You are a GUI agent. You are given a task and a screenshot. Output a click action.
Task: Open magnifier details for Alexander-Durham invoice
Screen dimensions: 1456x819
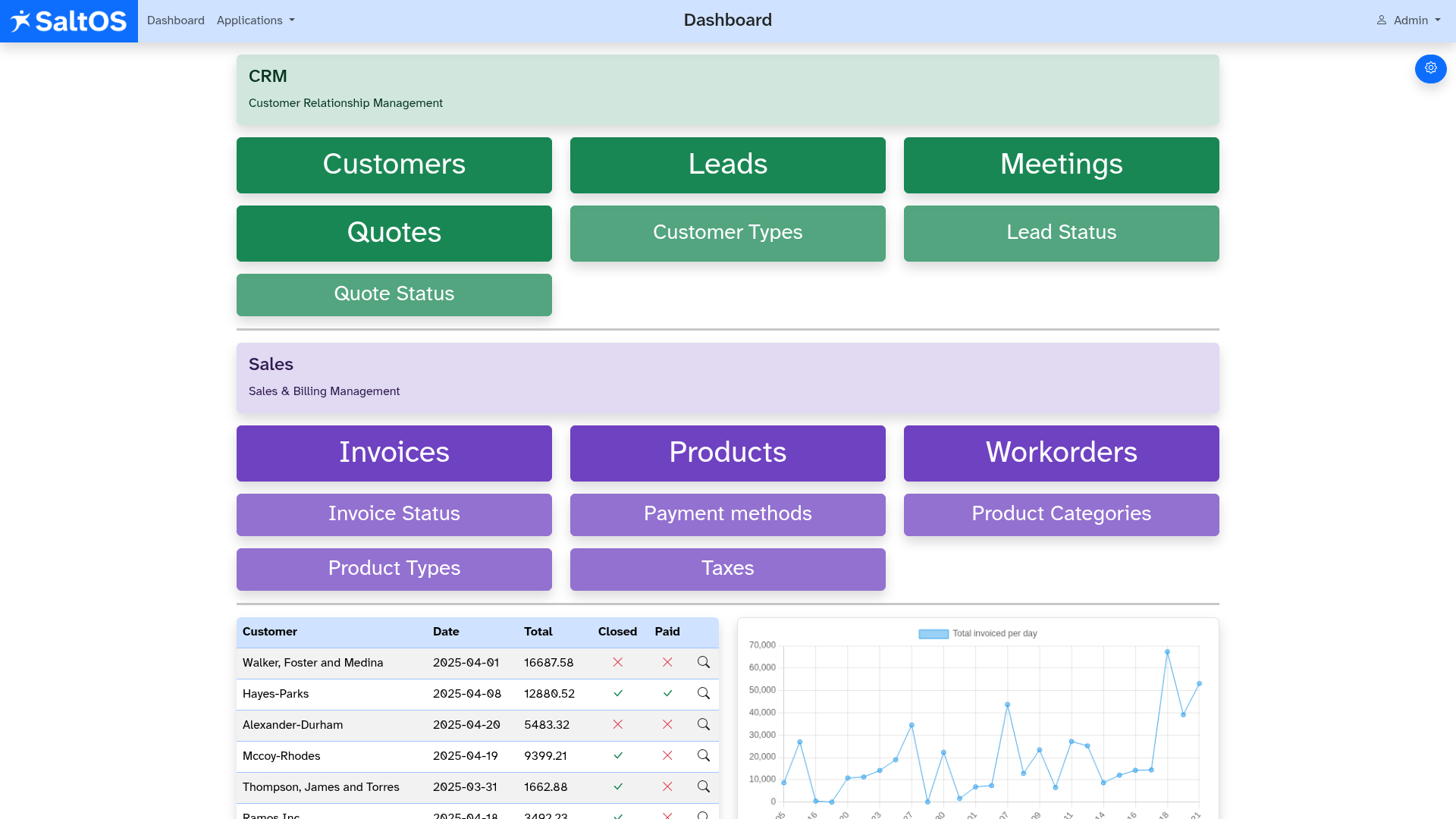[x=703, y=724]
